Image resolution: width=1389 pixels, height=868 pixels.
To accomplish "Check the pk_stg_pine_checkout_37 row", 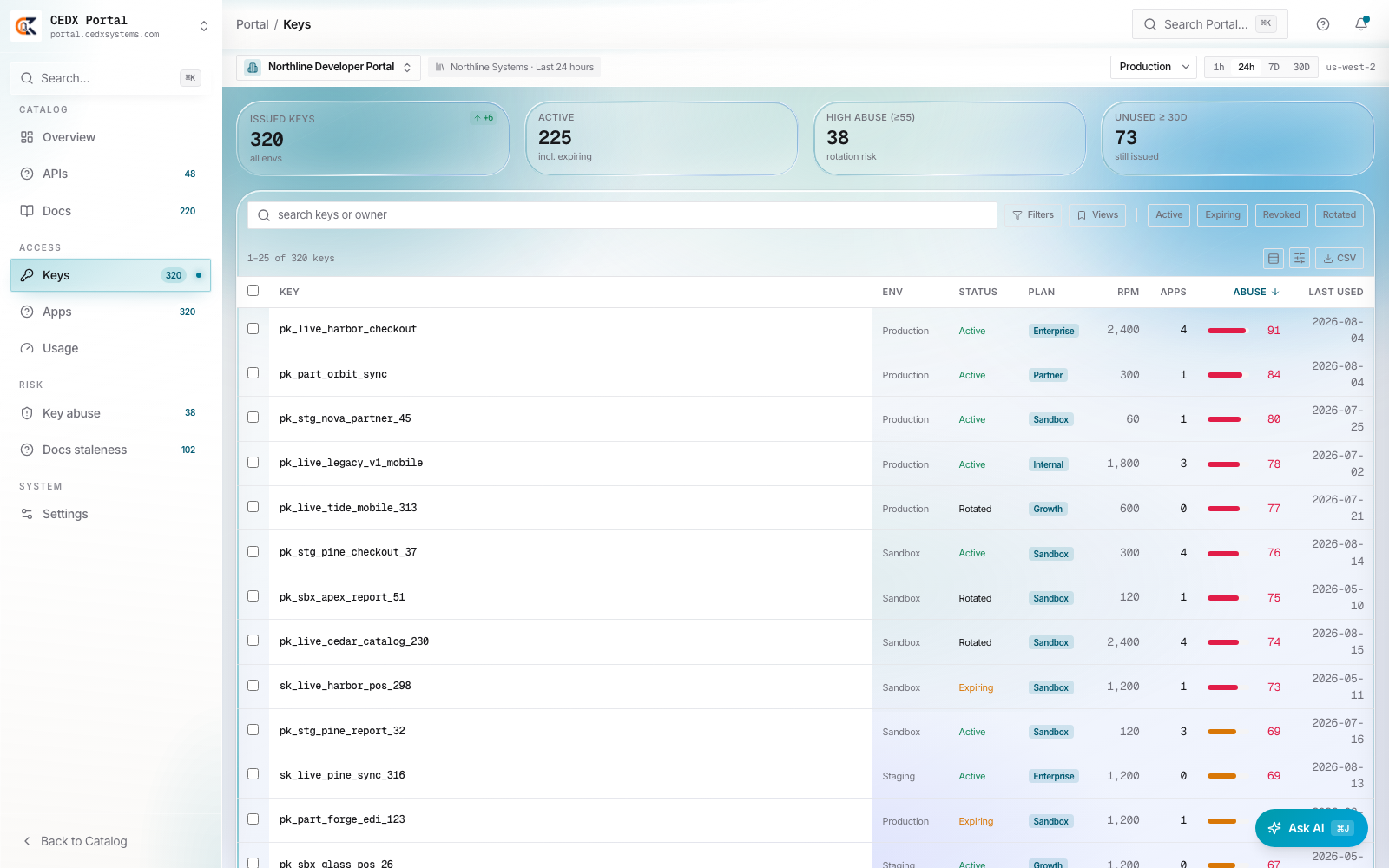I will click(253, 552).
